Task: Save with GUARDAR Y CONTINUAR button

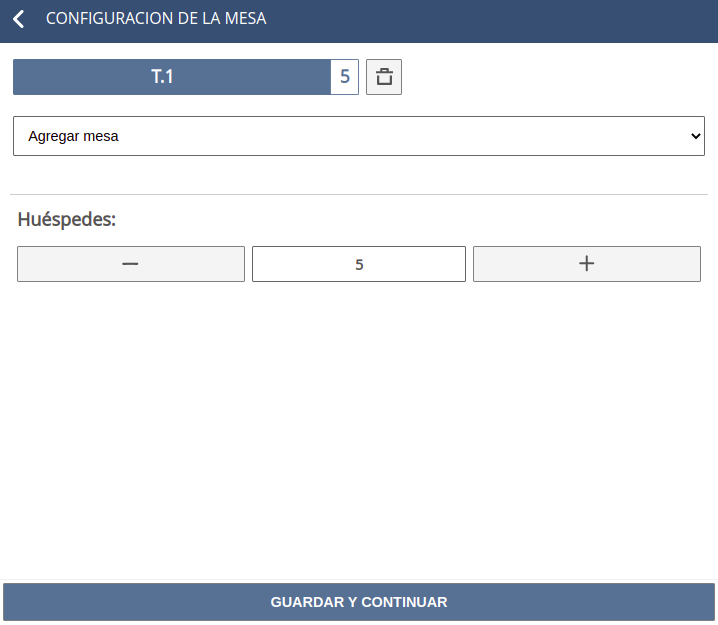Action: click(x=359, y=602)
